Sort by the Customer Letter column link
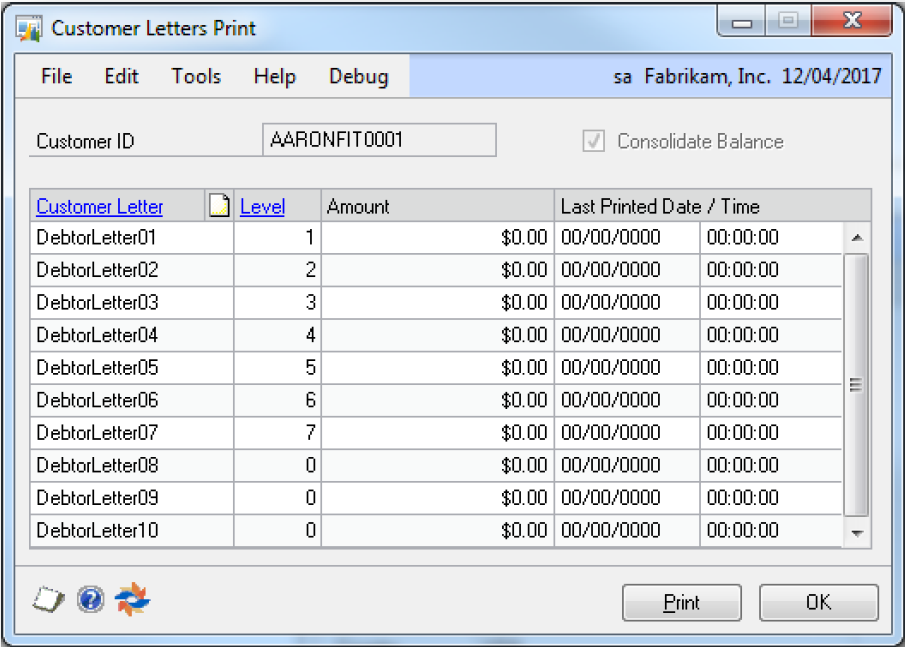 point(99,207)
